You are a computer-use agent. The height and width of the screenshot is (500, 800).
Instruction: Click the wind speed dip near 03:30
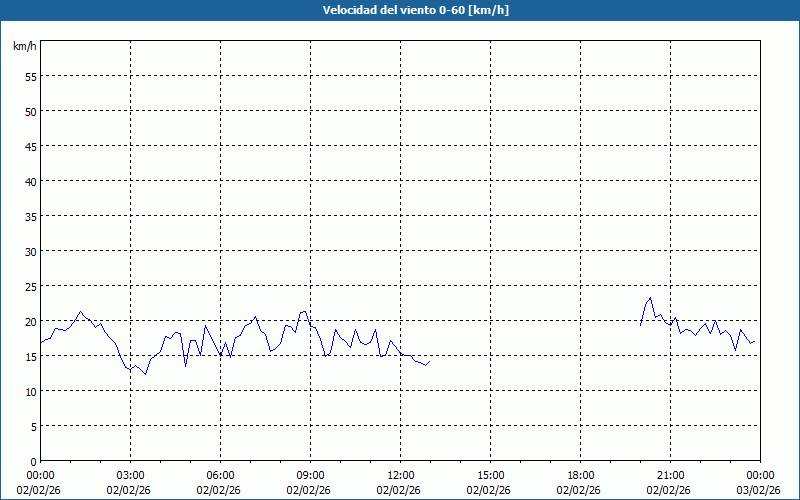coord(146,374)
